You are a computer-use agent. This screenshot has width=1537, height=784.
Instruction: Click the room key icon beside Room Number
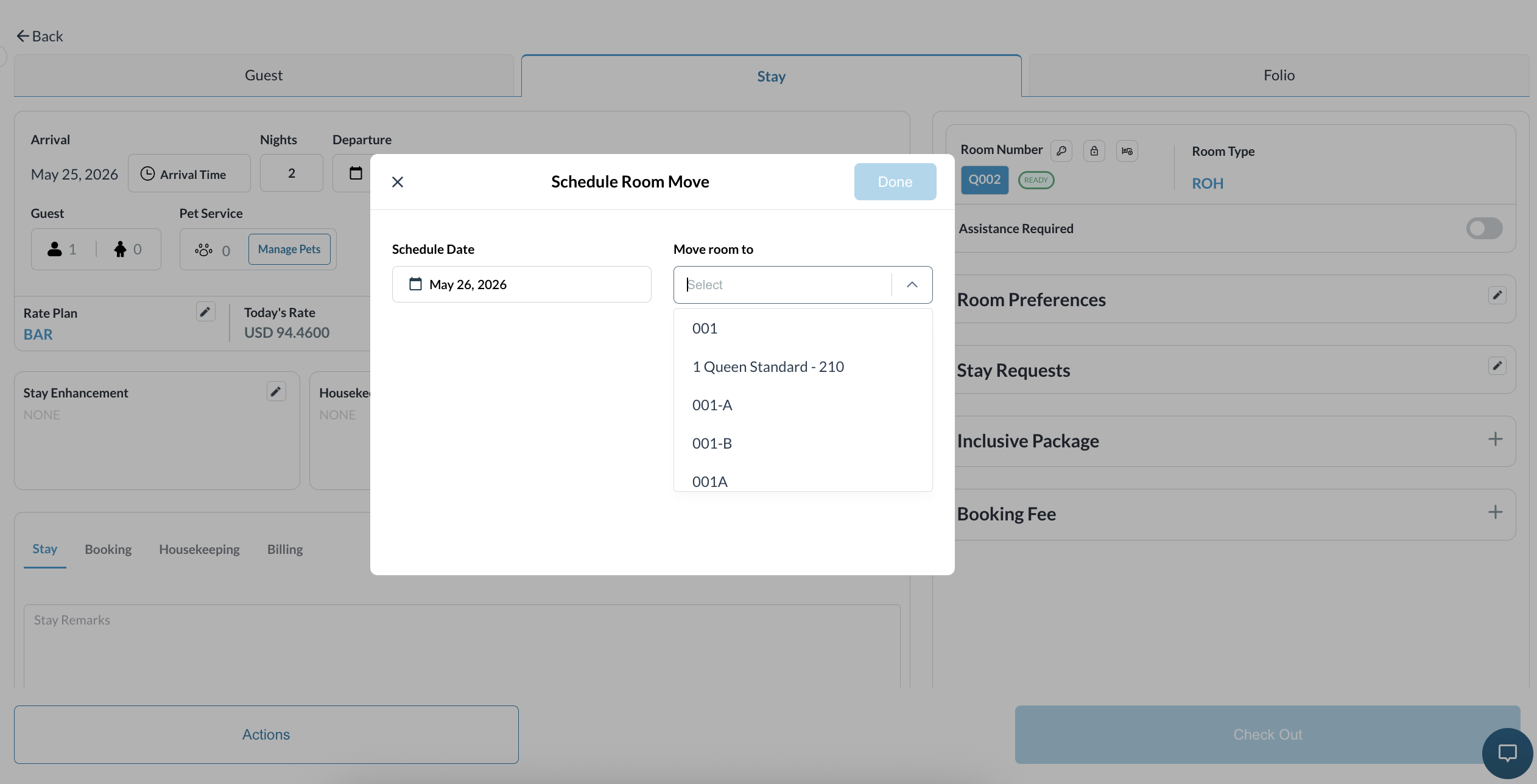click(x=1061, y=151)
